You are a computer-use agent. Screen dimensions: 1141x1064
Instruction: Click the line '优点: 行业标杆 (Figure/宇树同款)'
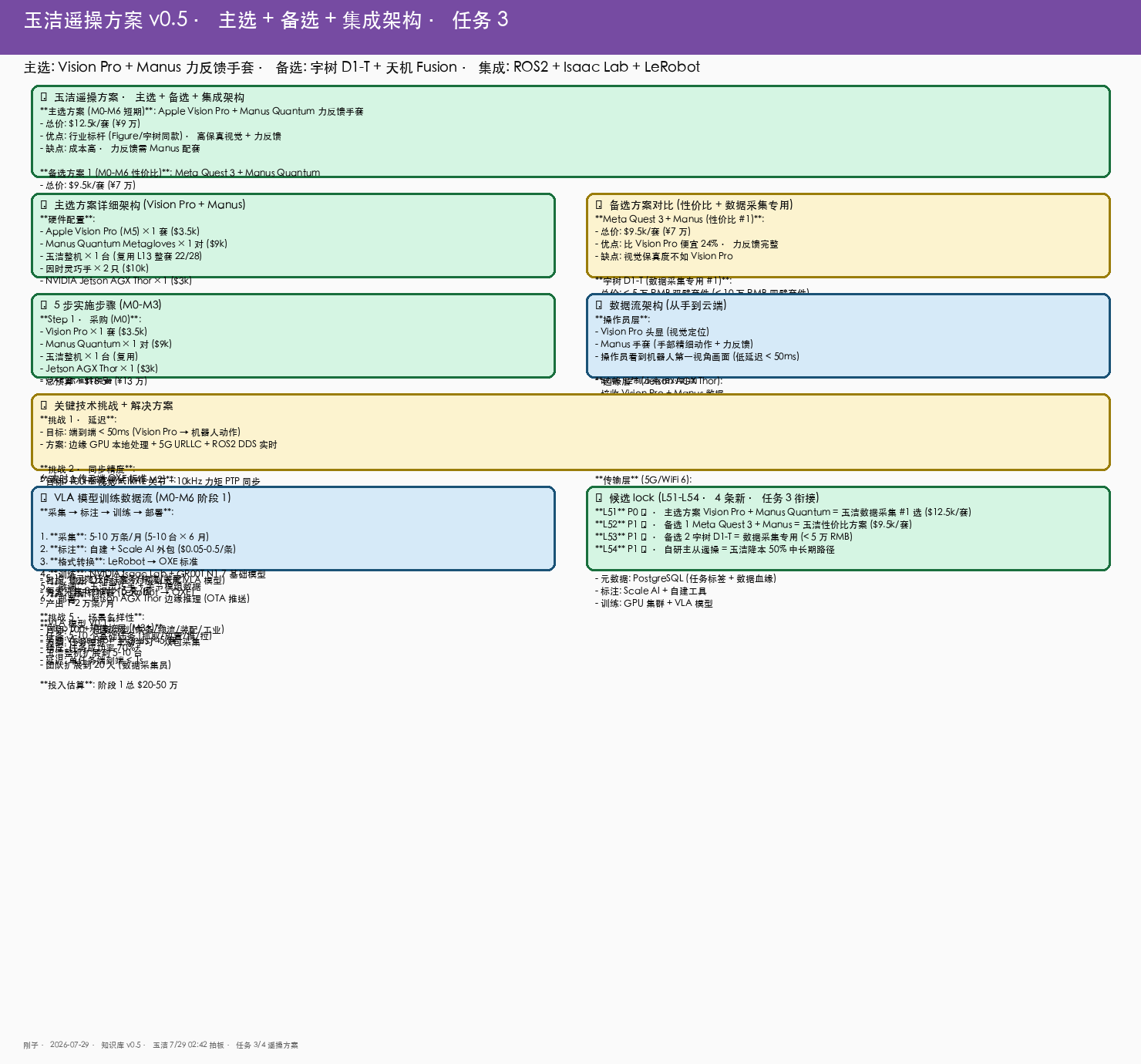click(111, 136)
